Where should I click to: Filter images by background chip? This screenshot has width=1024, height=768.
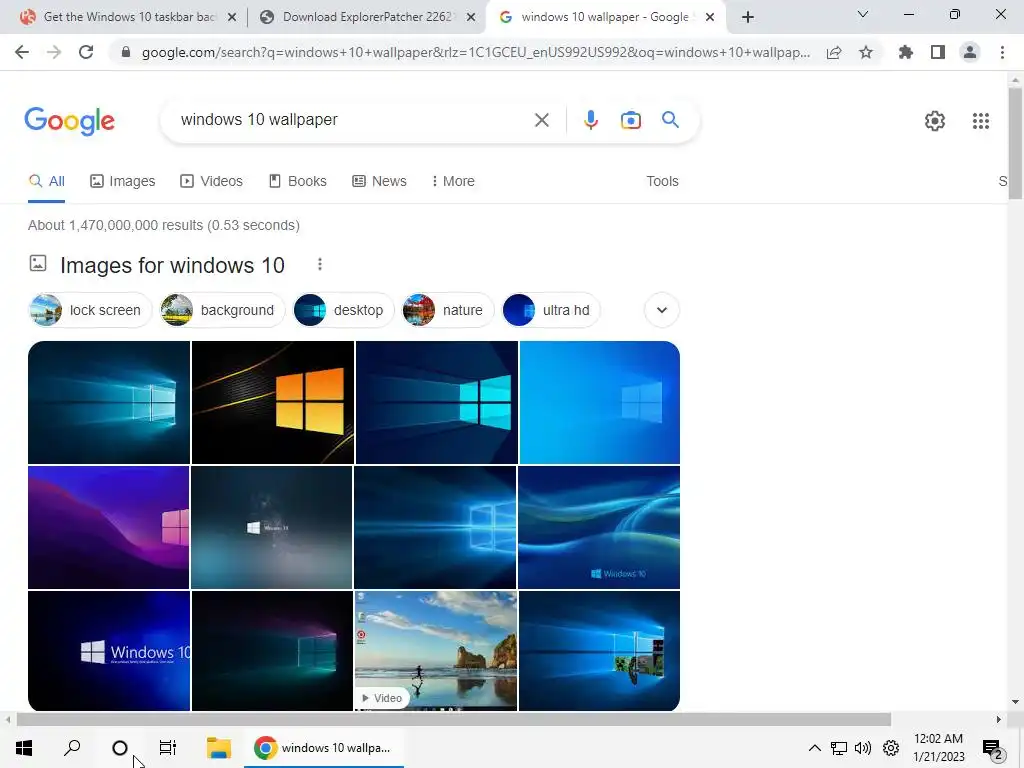pos(222,310)
